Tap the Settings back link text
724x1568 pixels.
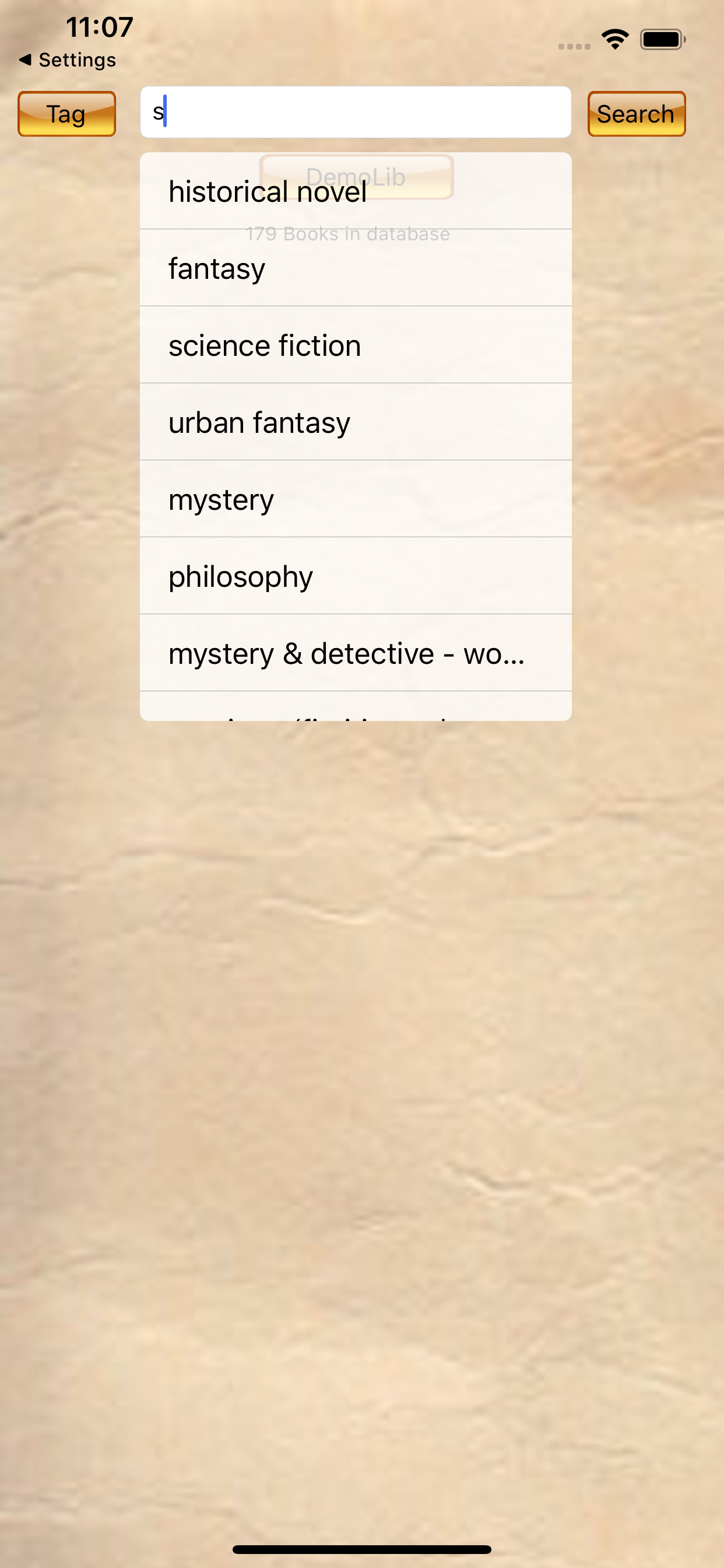click(78, 60)
